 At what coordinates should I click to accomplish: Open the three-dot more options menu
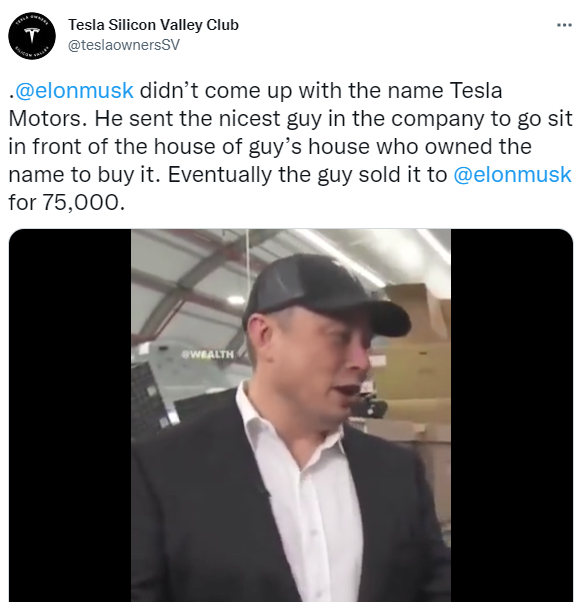(564, 25)
